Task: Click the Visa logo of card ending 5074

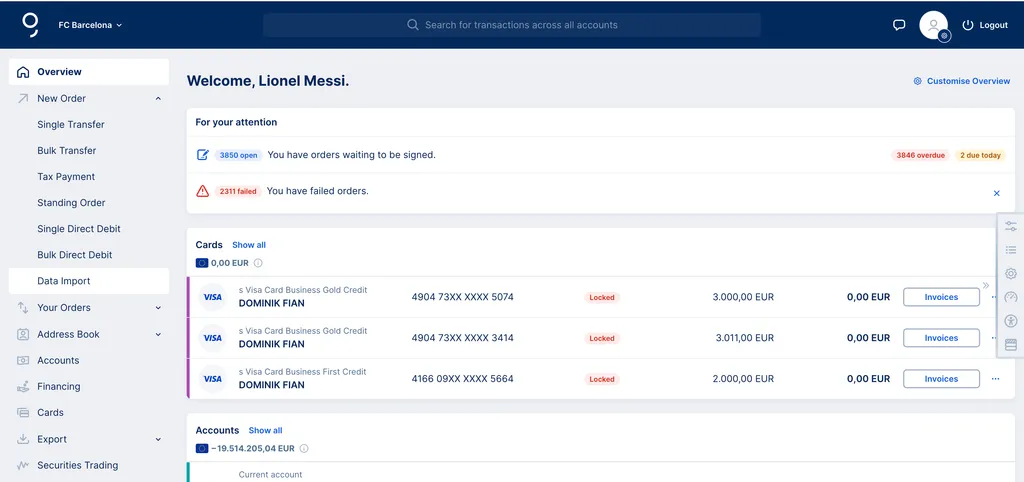Action: click(212, 297)
